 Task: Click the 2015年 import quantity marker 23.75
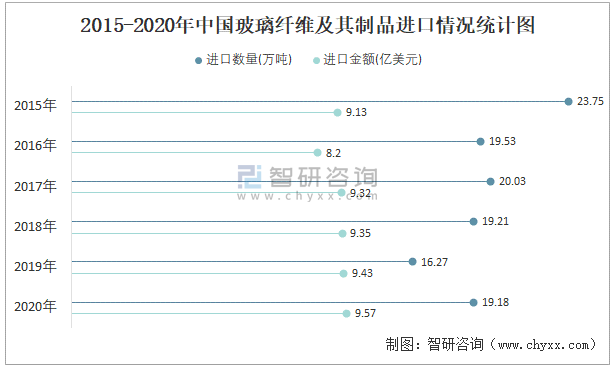(x=568, y=102)
